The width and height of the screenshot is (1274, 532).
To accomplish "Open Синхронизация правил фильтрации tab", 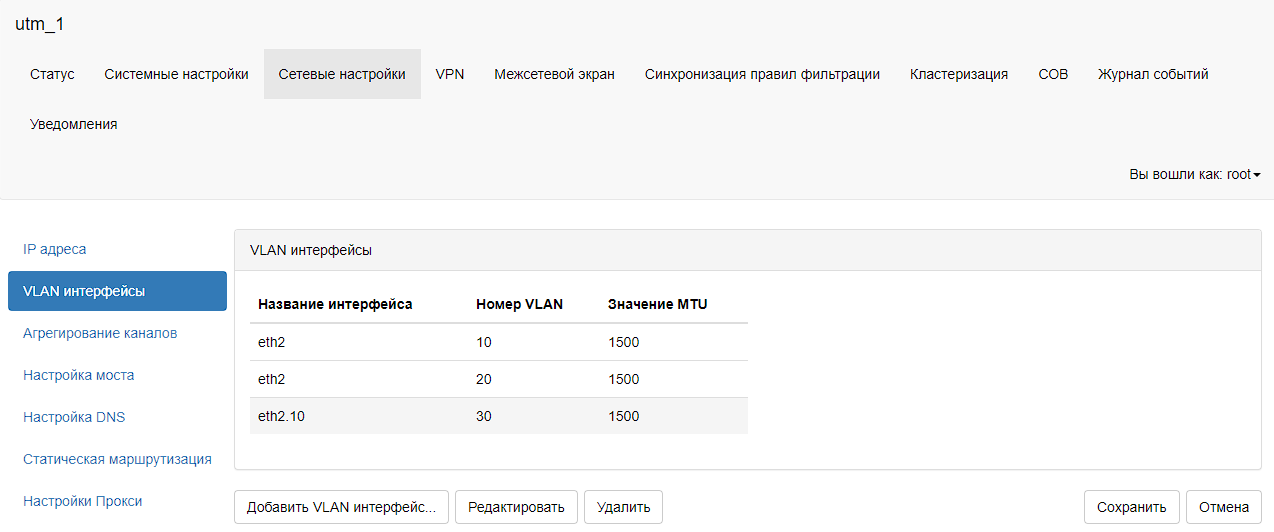I will tap(762, 74).
